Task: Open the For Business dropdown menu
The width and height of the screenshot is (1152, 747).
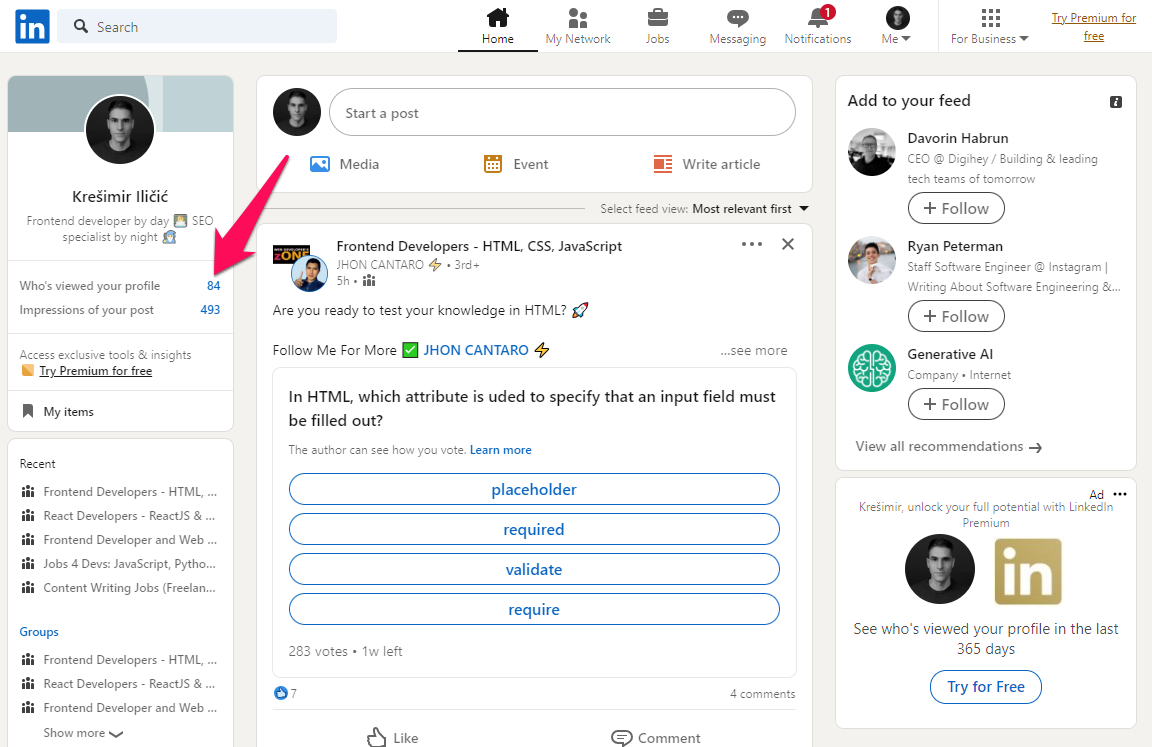Action: pos(989,27)
